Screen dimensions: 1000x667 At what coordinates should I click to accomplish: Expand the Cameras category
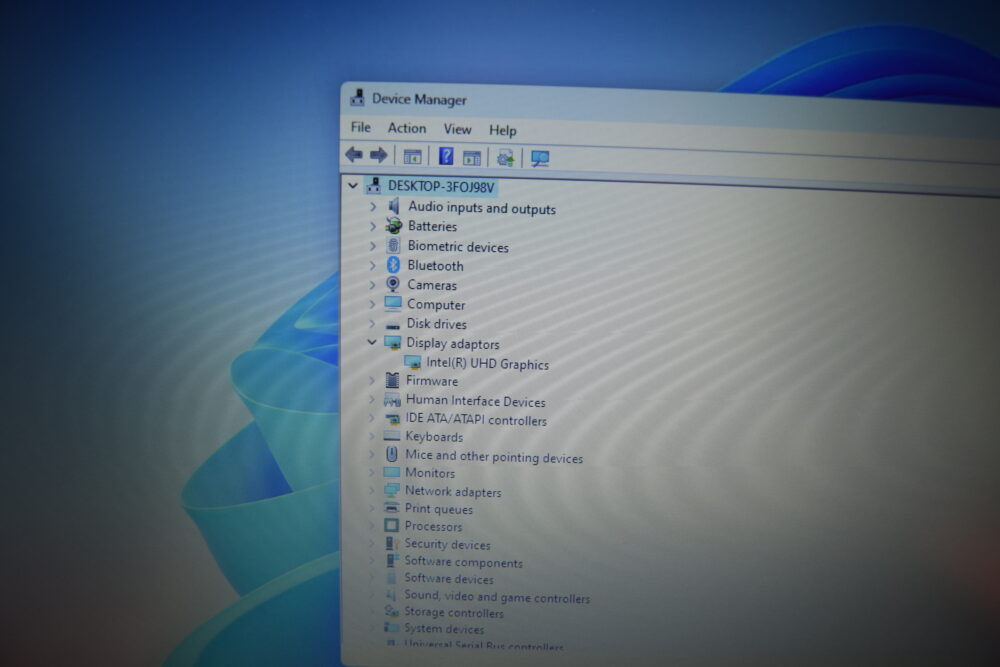pyautogui.click(x=373, y=284)
